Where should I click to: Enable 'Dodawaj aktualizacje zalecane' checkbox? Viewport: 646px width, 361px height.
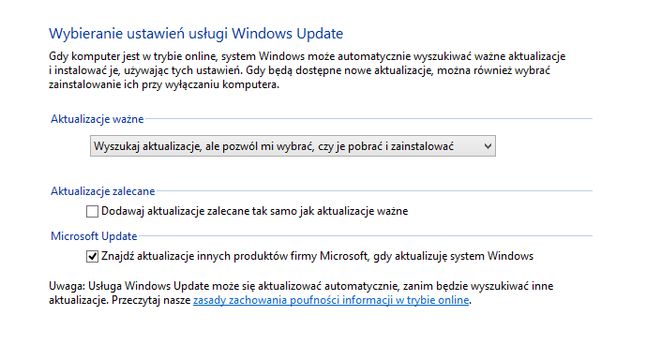pyautogui.click(x=92, y=211)
